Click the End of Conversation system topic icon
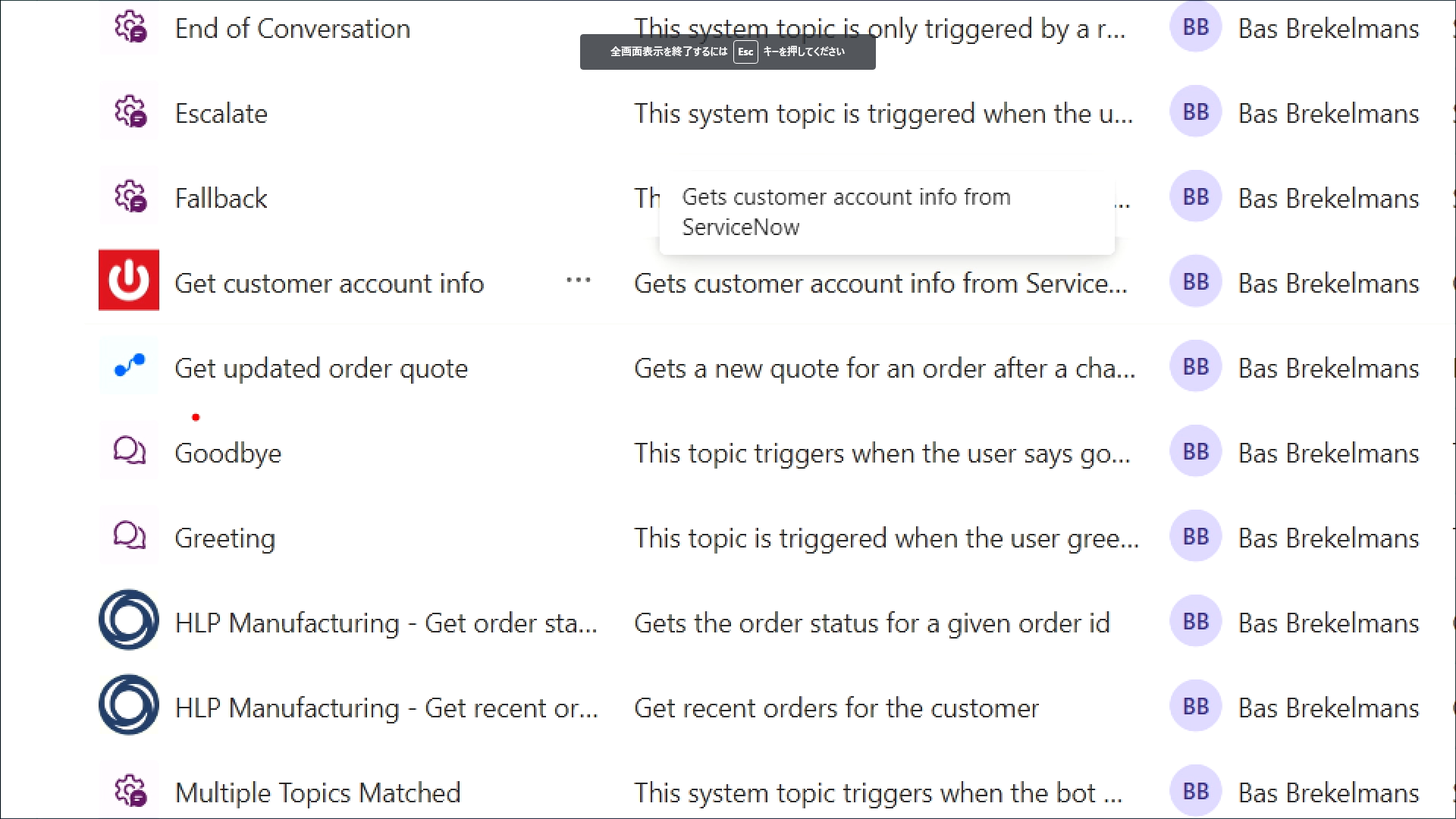This screenshot has width=1456, height=819. [x=130, y=27]
